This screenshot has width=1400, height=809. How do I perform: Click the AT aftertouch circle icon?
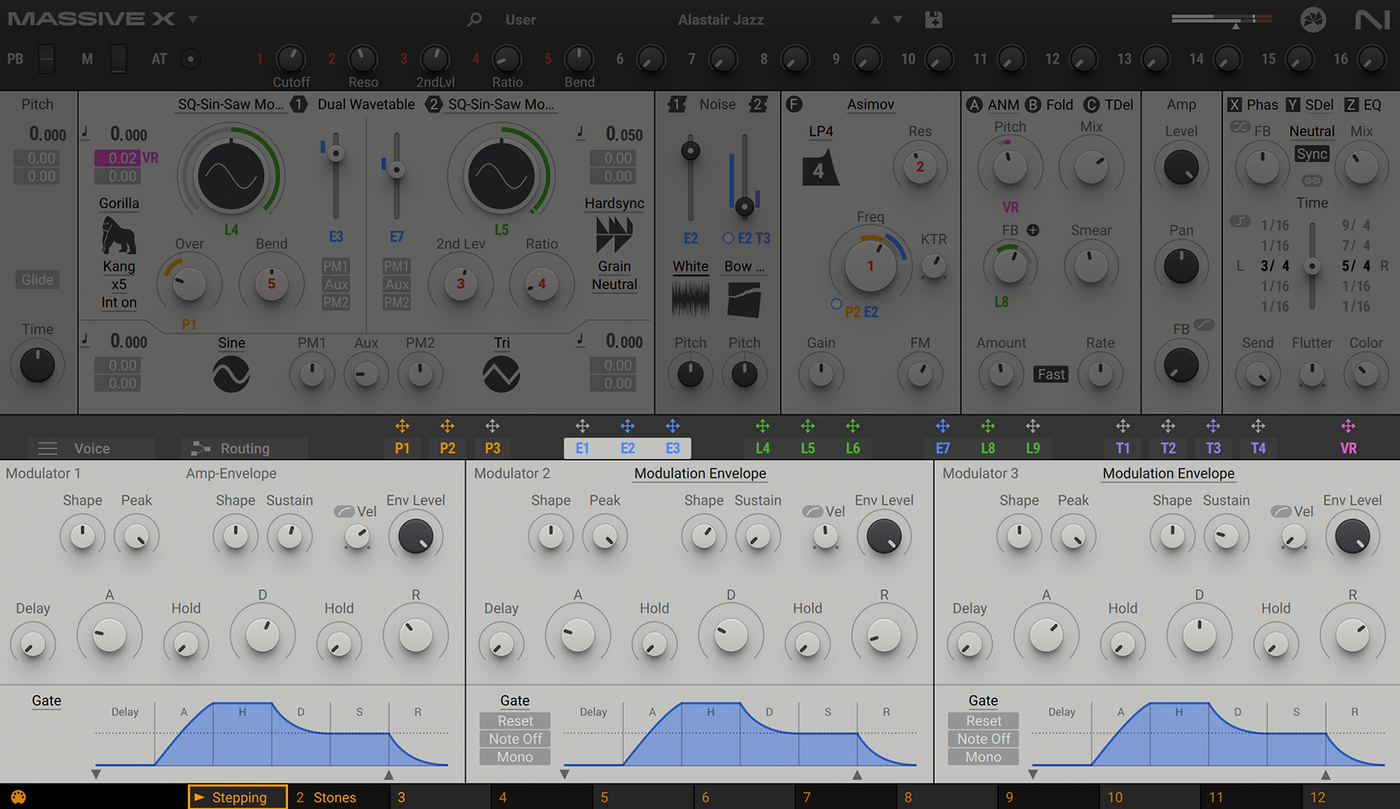190,59
